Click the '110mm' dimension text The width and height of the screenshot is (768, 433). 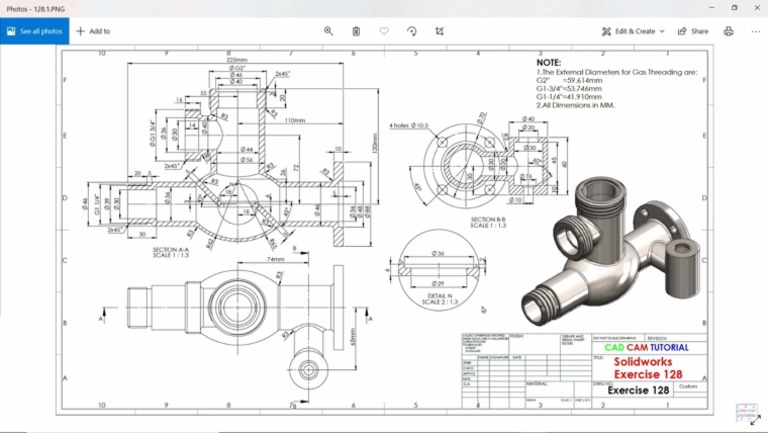click(x=294, y=120)
